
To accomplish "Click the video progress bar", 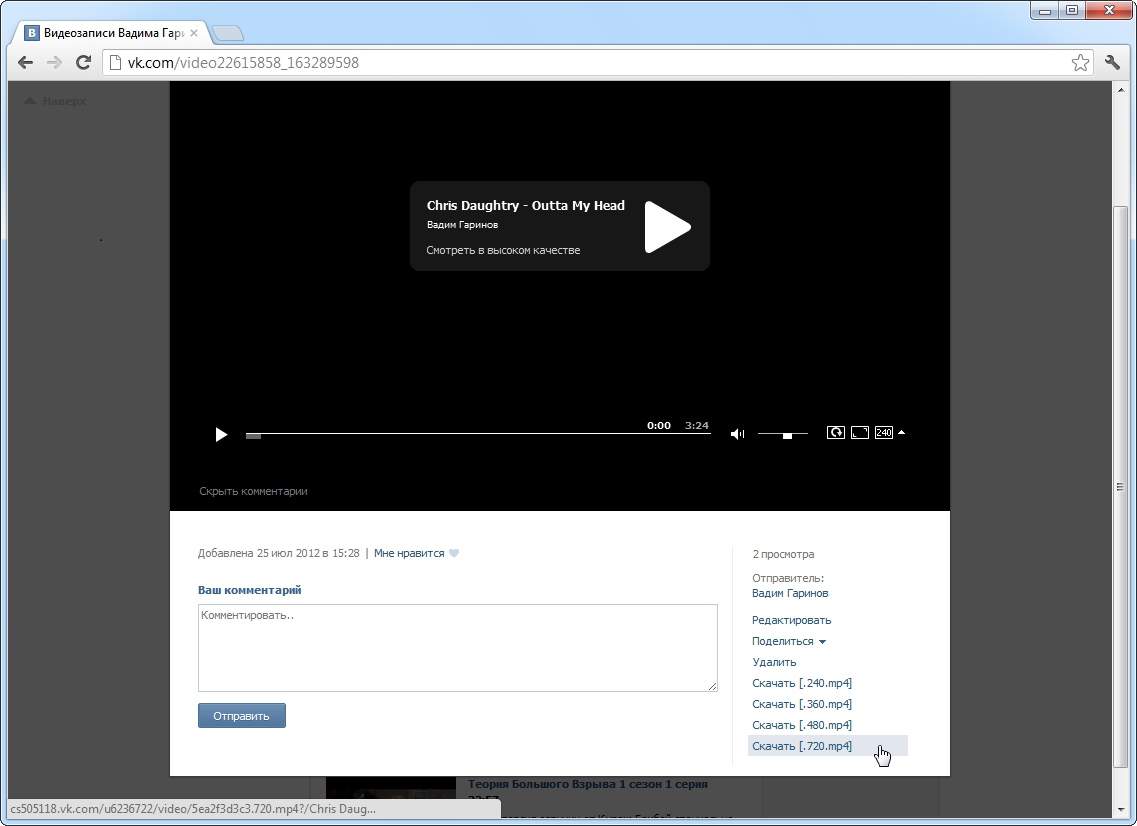I will [x=478, y=434].
